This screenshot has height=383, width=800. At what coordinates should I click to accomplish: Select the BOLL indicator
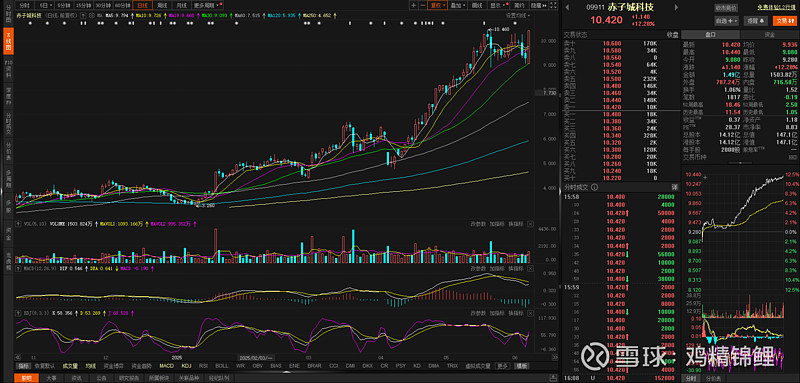pyautogui.click(x=221, y=366)
